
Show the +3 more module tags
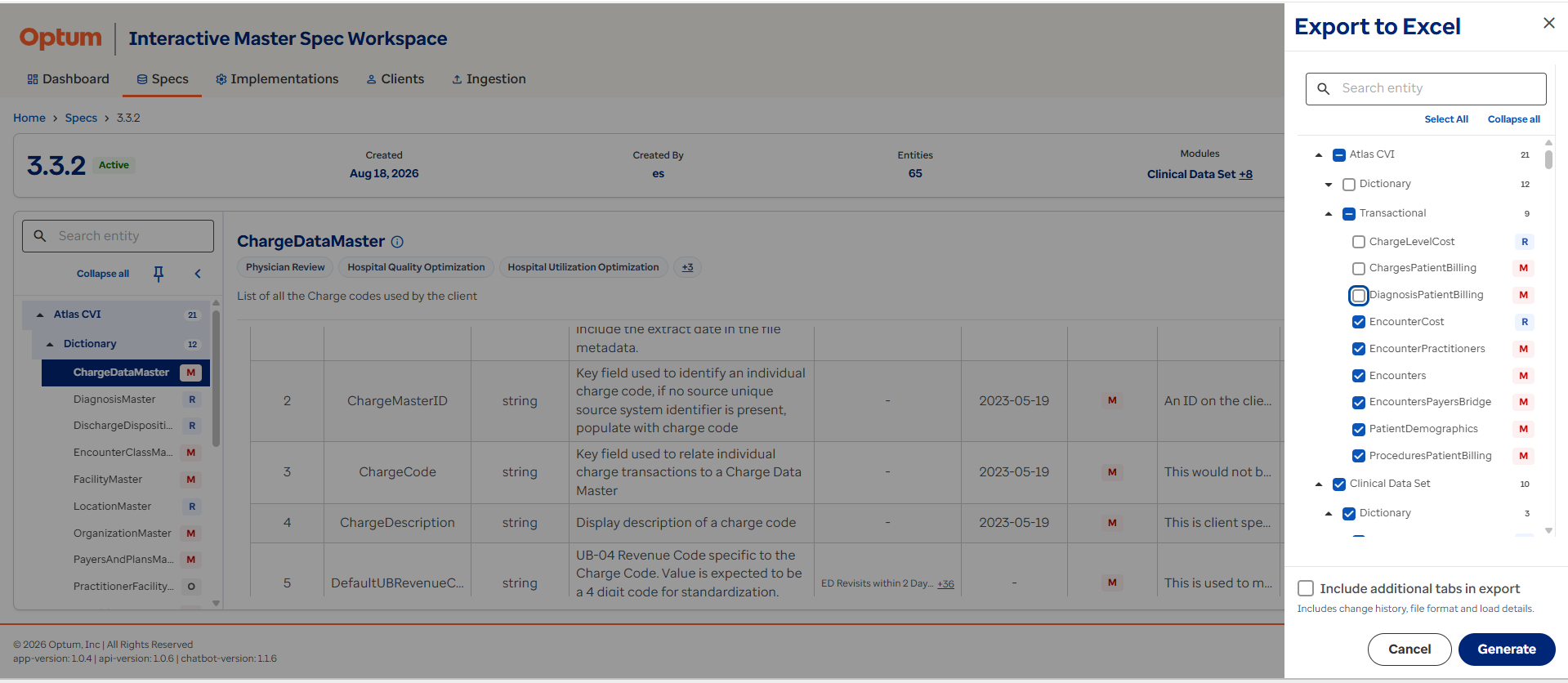(x=687, y=267)
